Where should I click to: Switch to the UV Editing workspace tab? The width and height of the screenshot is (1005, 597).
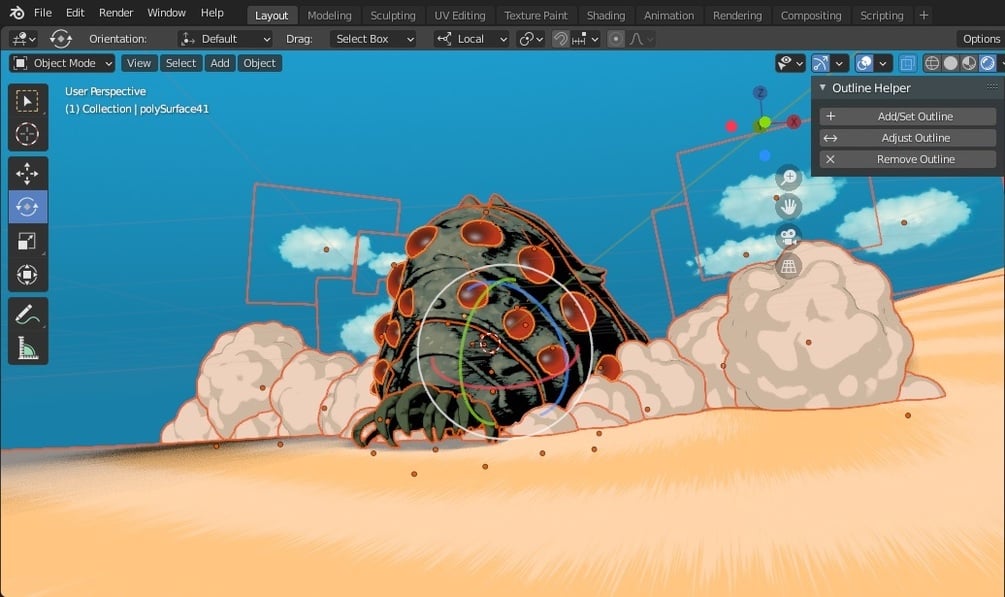pos(460,15)
